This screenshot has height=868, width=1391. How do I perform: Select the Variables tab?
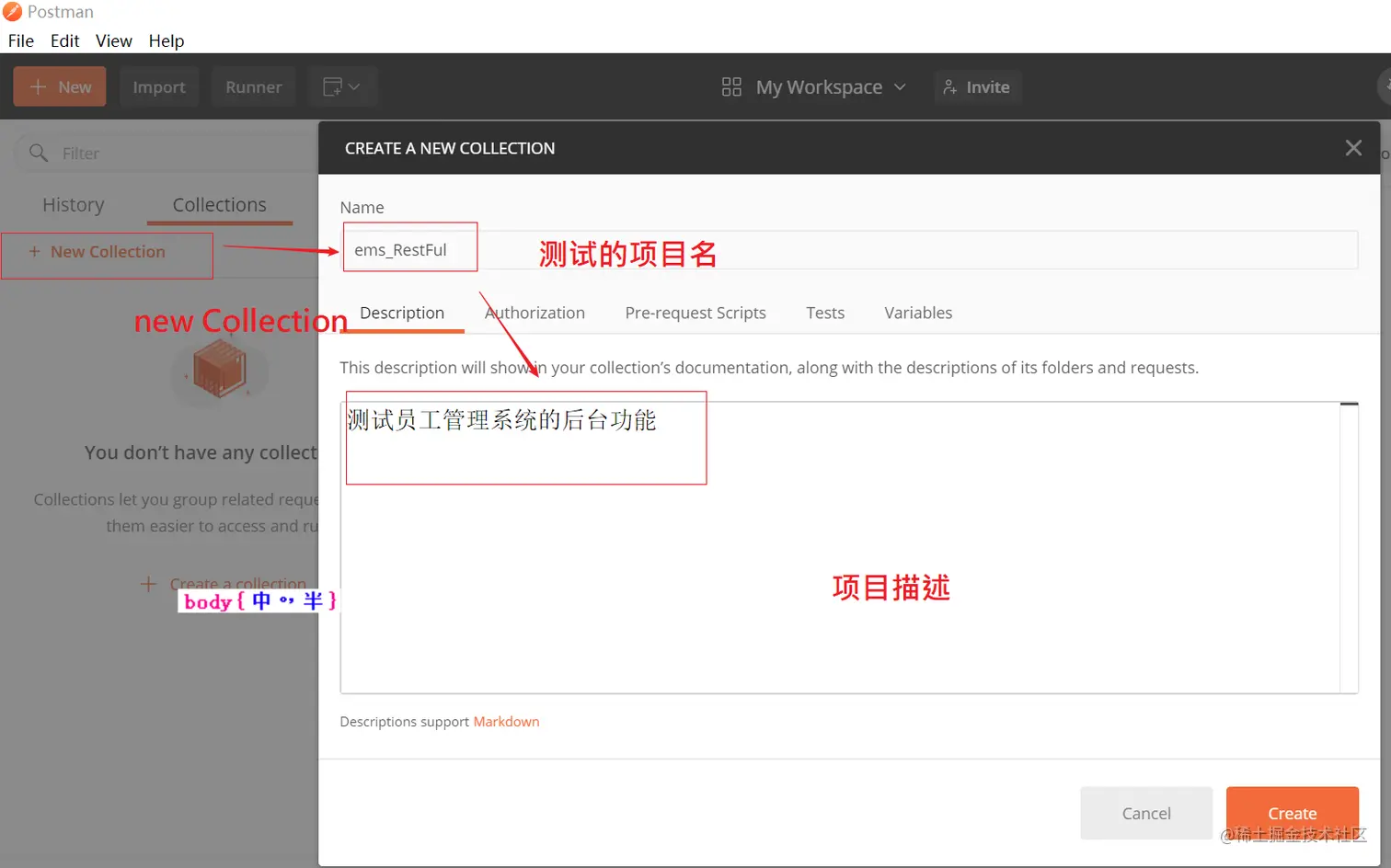[918, 313]
